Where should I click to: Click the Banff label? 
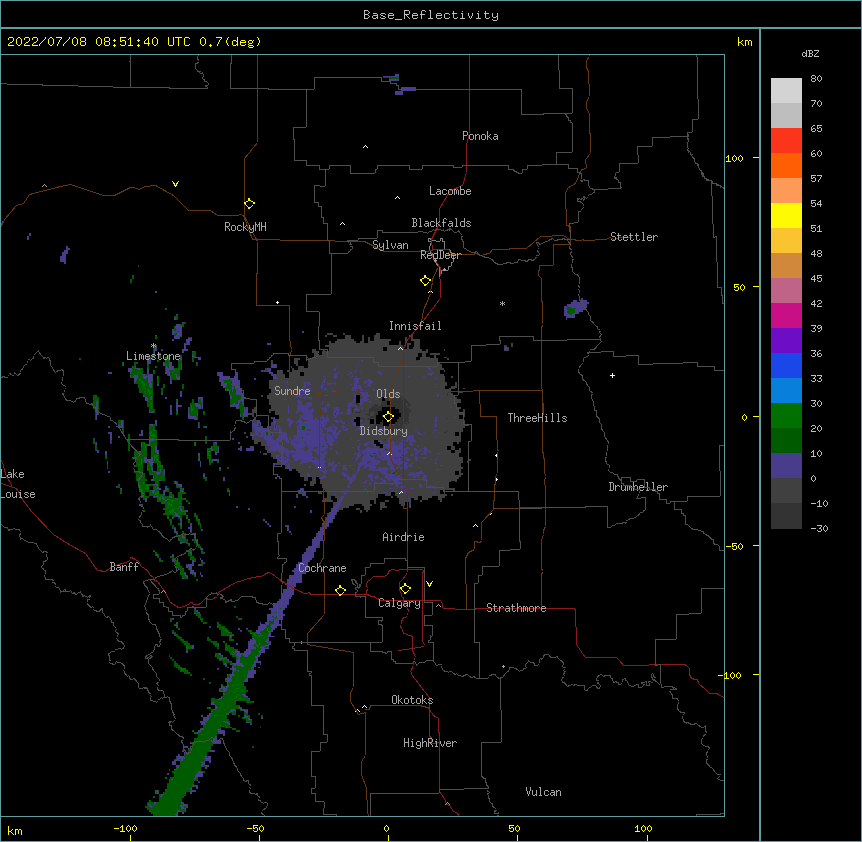tap(124, 567)
